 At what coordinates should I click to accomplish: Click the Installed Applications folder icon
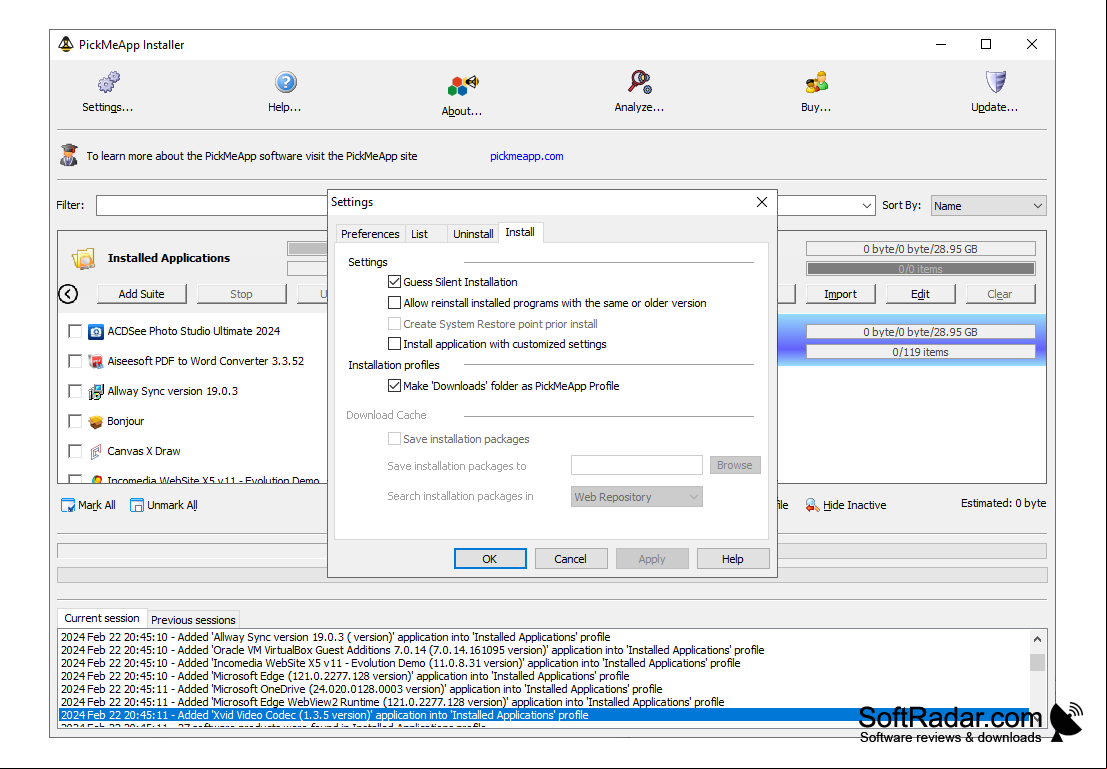pos(83,258)
